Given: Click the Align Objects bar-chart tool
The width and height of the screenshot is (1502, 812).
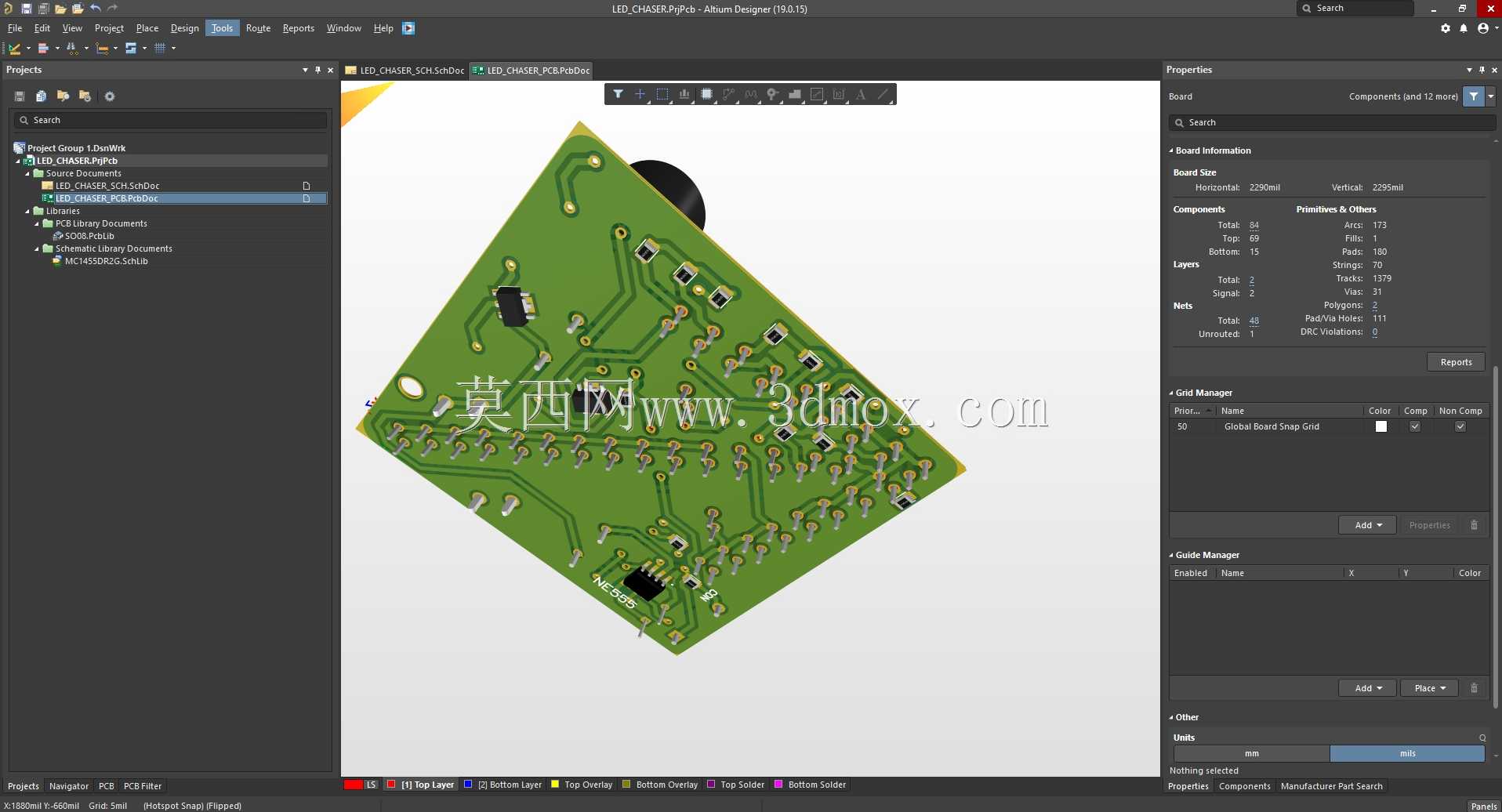Looking at the screenshot, I should [x=684, y=94].
